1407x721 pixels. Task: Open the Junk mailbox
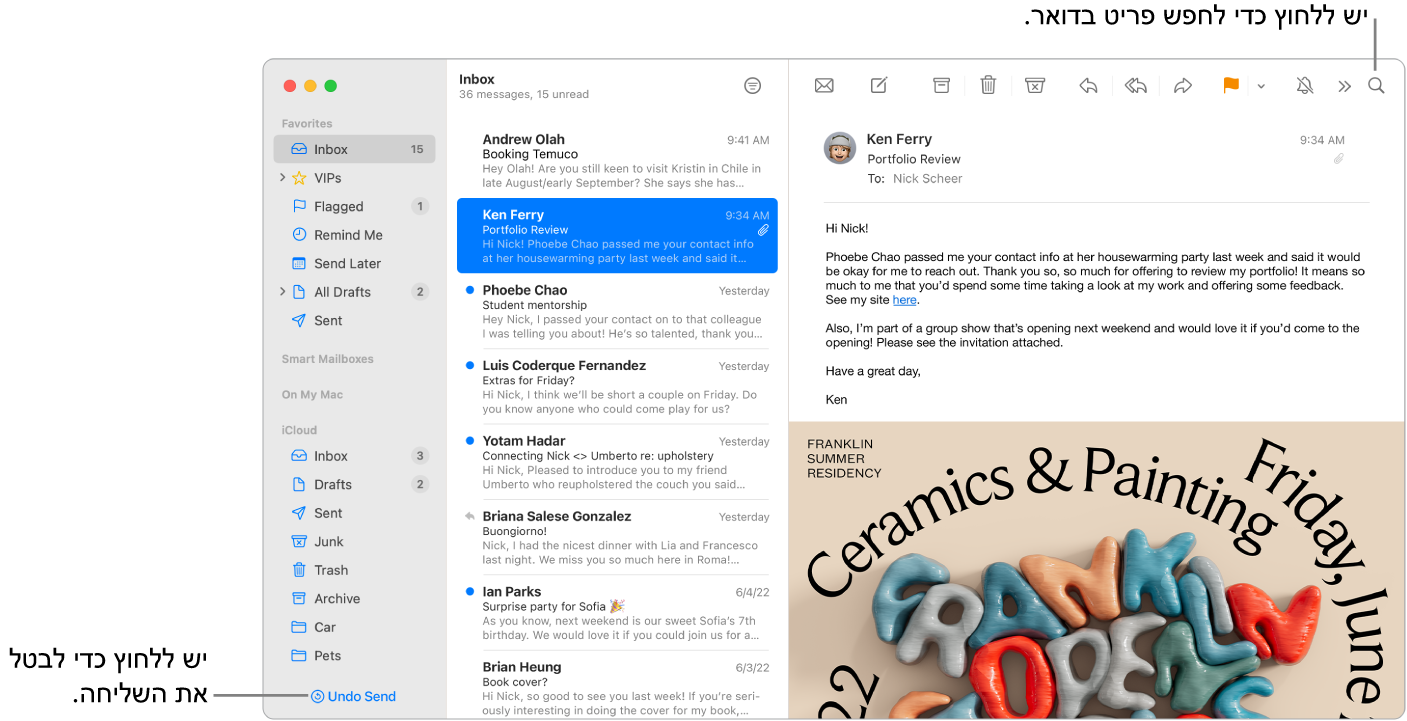[x=354, y=542]
